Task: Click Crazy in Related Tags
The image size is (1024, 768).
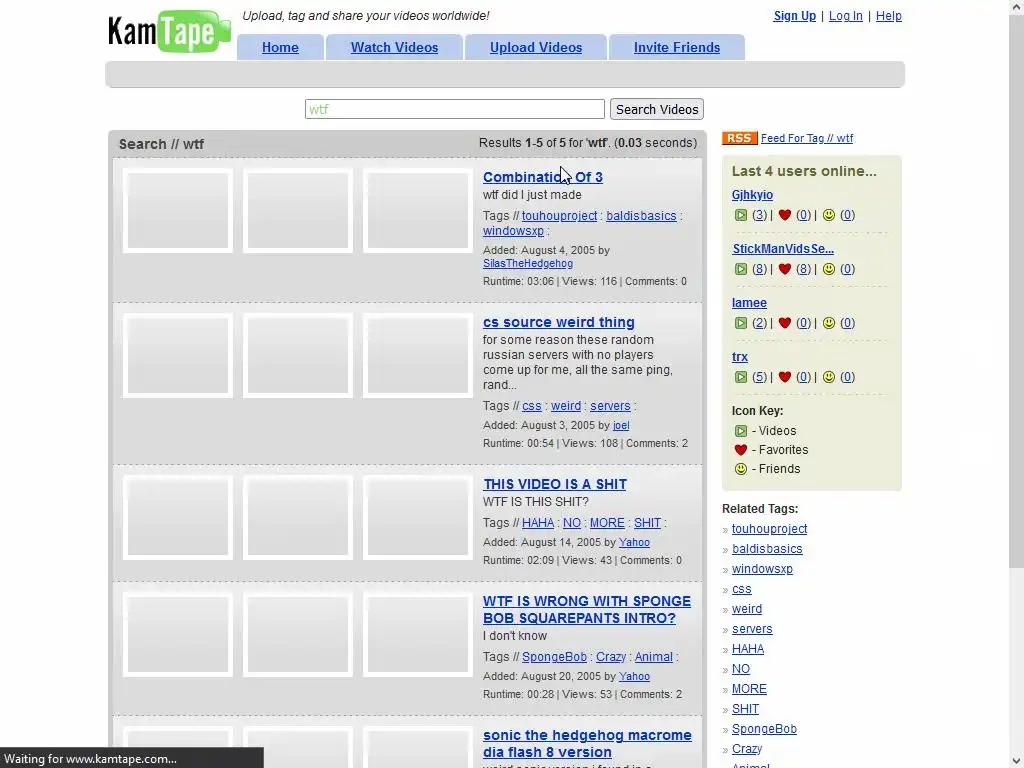Action: click(747, 749)
